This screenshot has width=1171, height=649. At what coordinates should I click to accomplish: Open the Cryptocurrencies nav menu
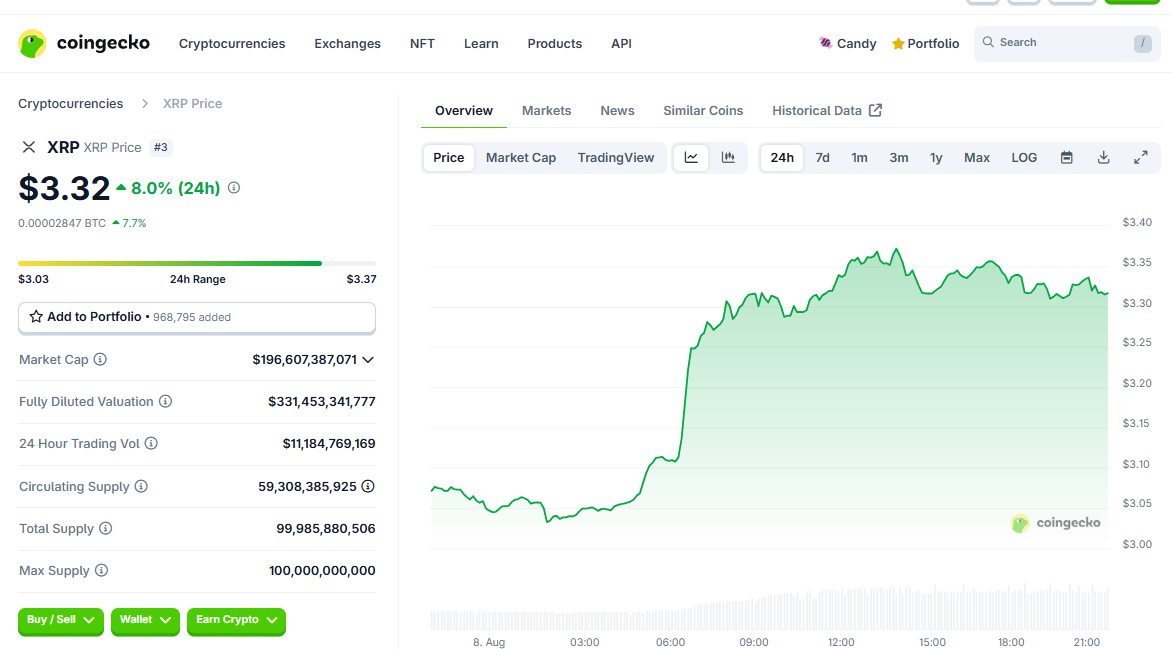(232, 43)
